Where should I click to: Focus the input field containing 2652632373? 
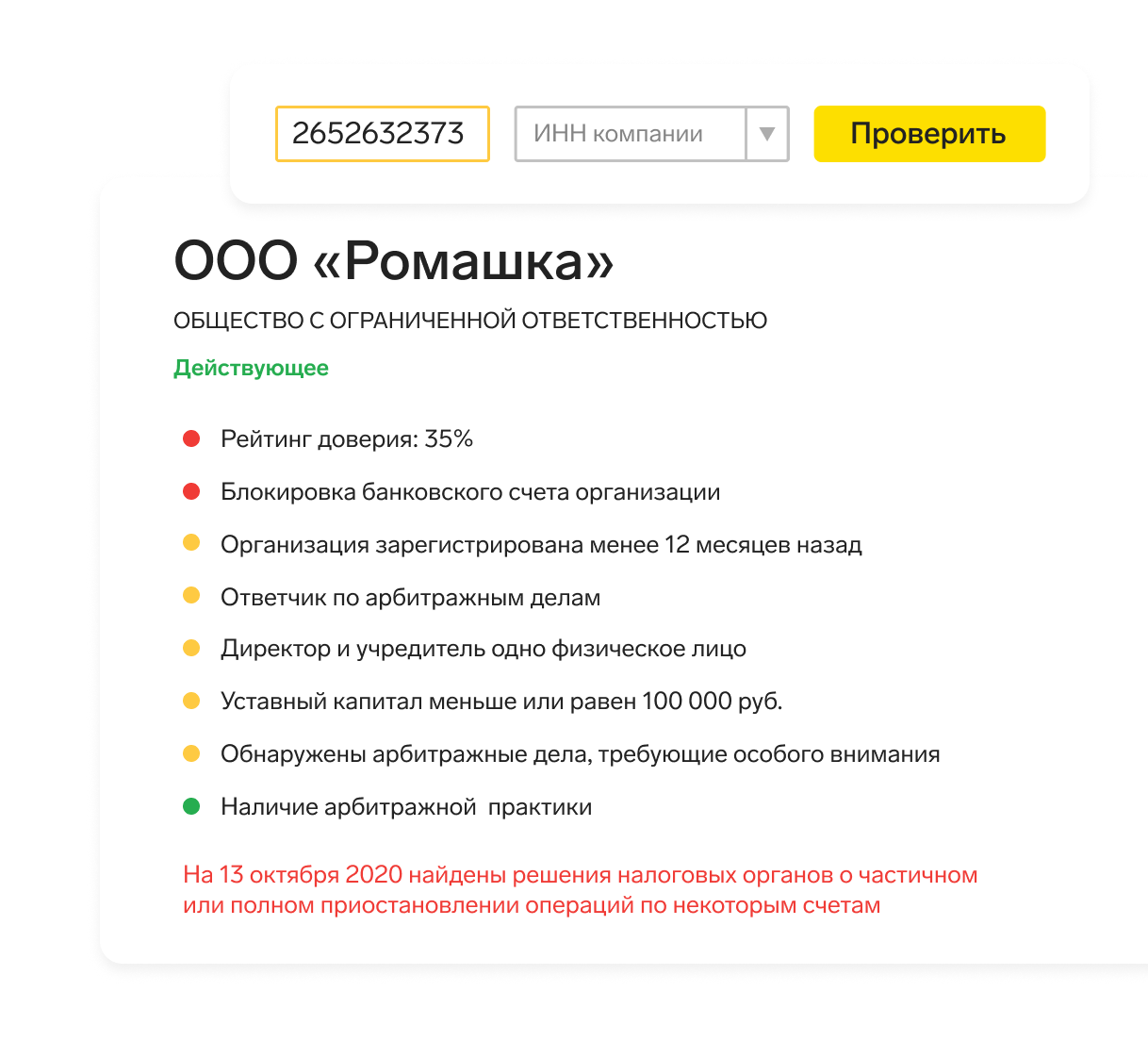click(x=382, y=134)
